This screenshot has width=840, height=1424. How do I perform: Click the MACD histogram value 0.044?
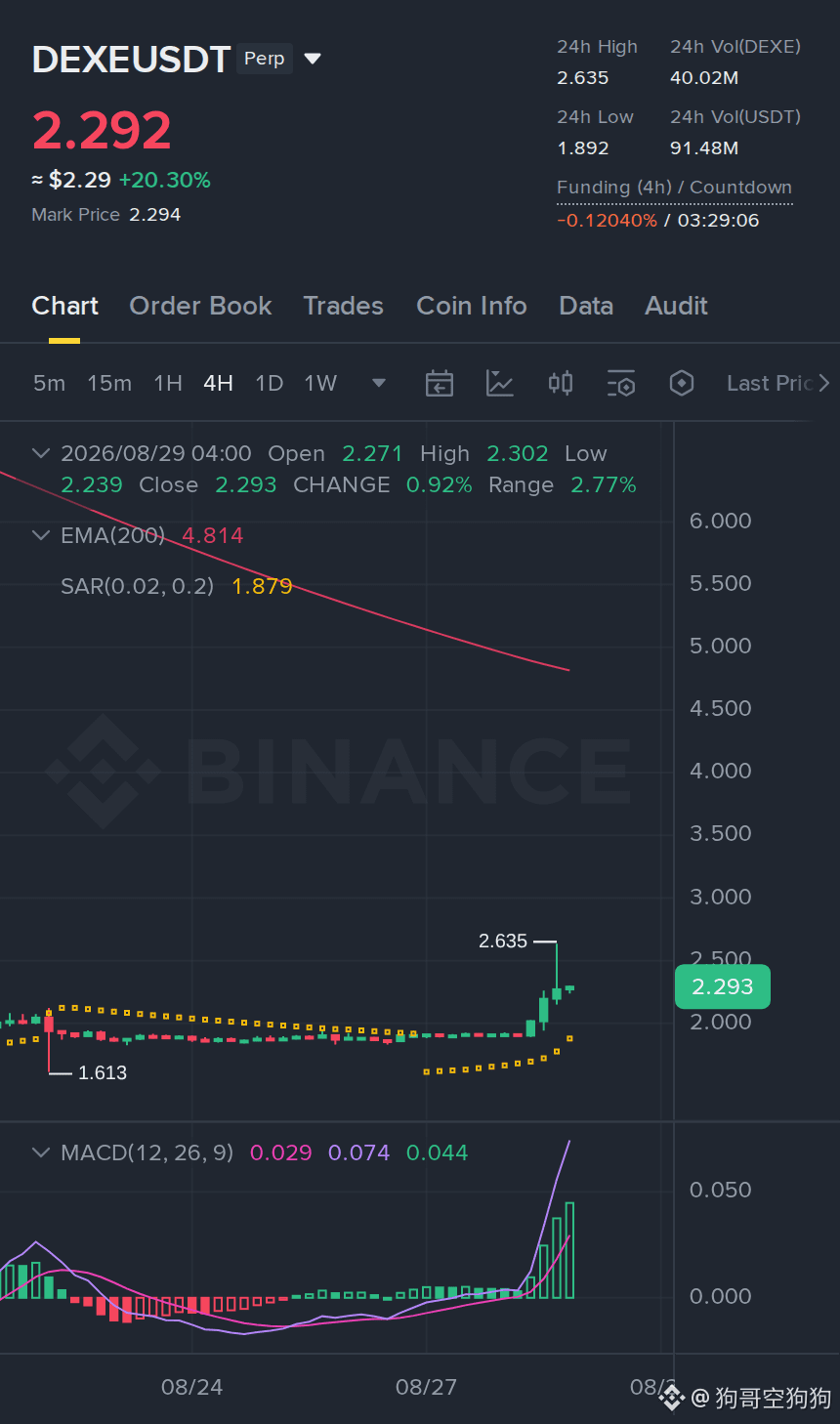click(437, 1152)
